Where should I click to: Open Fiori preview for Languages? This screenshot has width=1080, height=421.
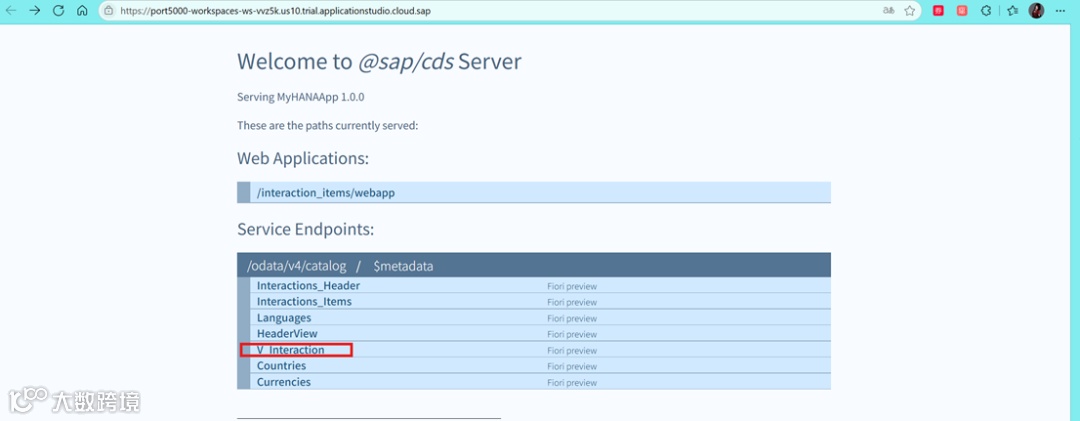point(572,318)
